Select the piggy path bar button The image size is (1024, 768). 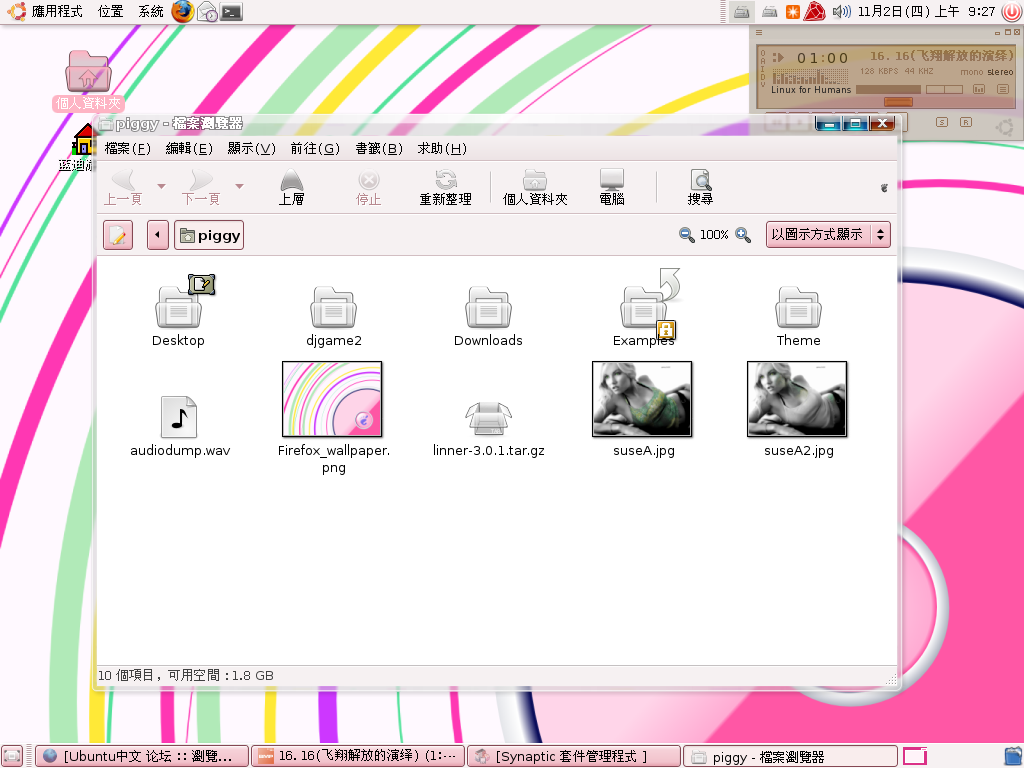click(x=209, y=235)
